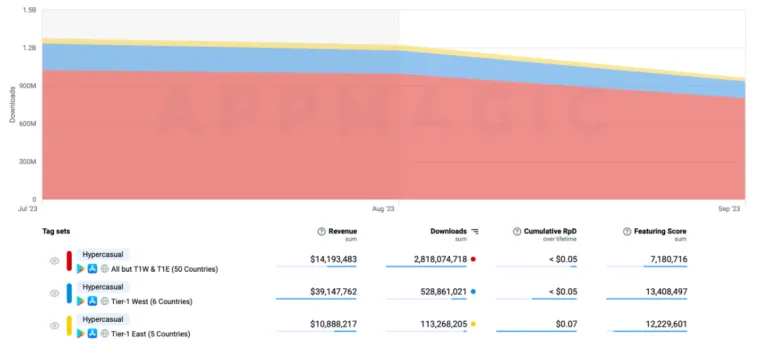The image size is (758, 362).
Task: Click 'All but T1W & T1E (50 Countries)' label
Action: coord(164,269)
